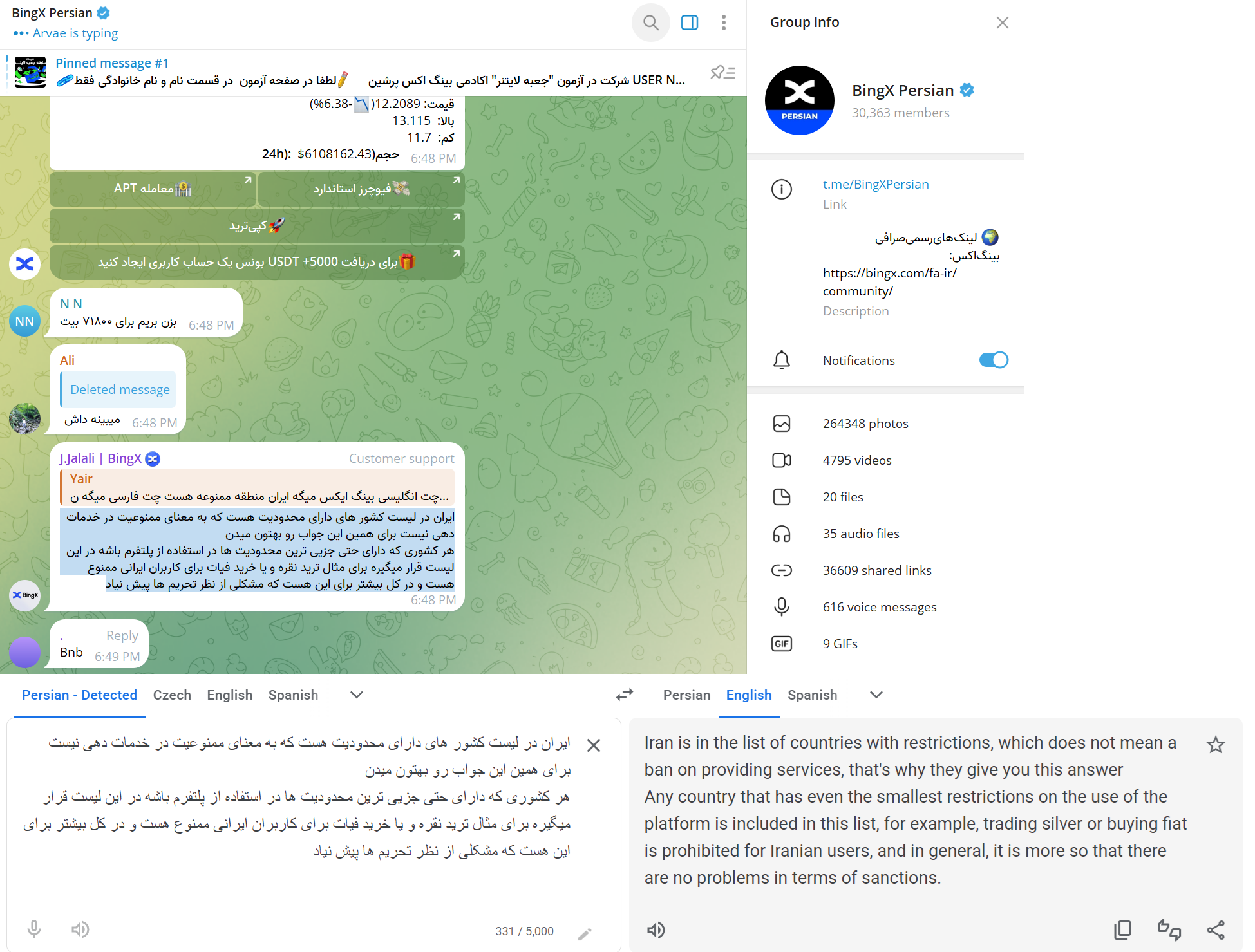Viewport: 1255px width, 952px height.
Task: Select the Persian translation tab
Action: [x=687, y=695]
